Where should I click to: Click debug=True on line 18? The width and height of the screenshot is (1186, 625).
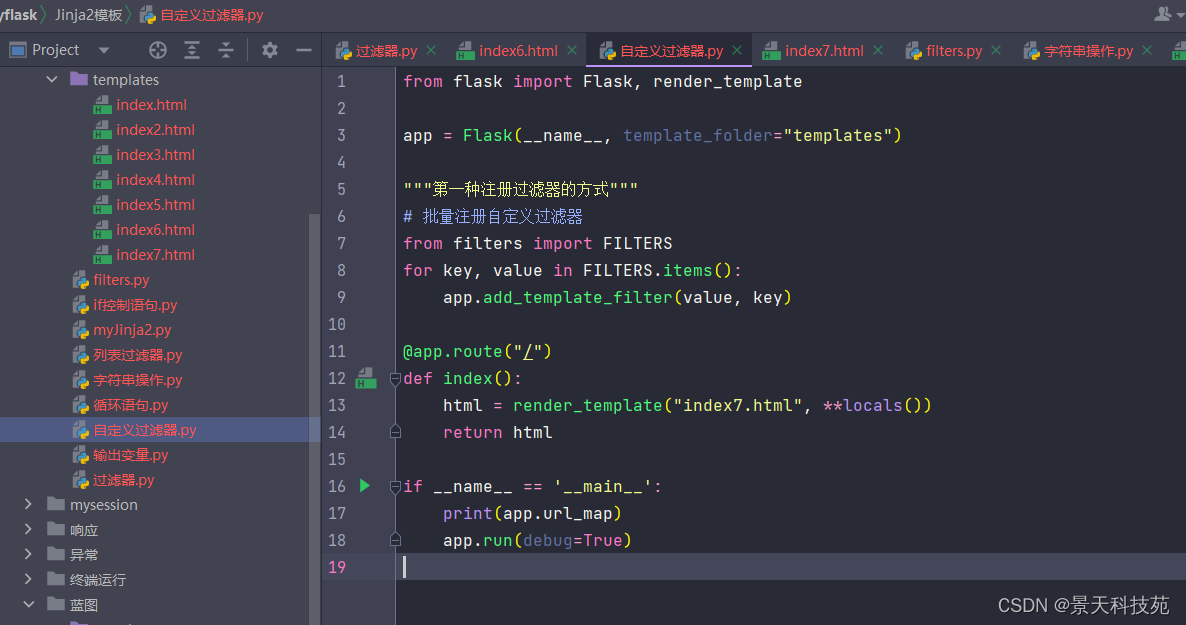click(573, 540)
